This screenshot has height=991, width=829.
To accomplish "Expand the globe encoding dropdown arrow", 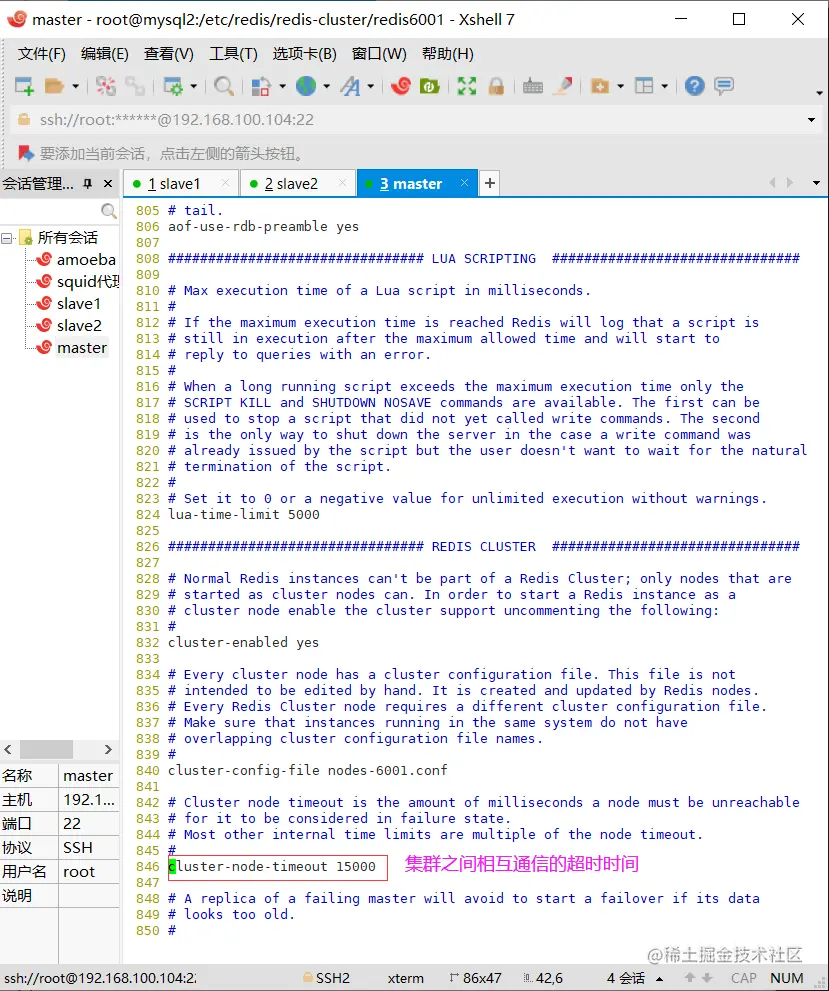I will coord(326,86).
